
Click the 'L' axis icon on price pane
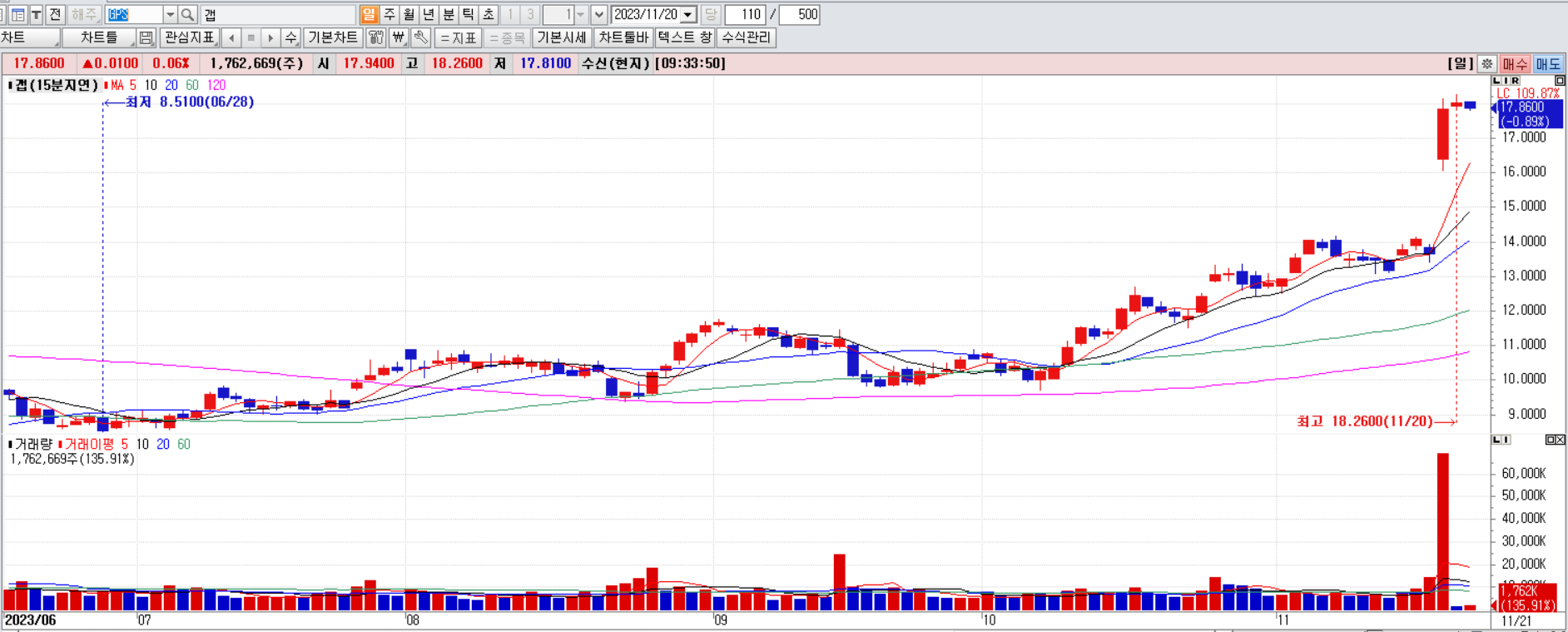pyautogui.click(x=1497, y=81)
